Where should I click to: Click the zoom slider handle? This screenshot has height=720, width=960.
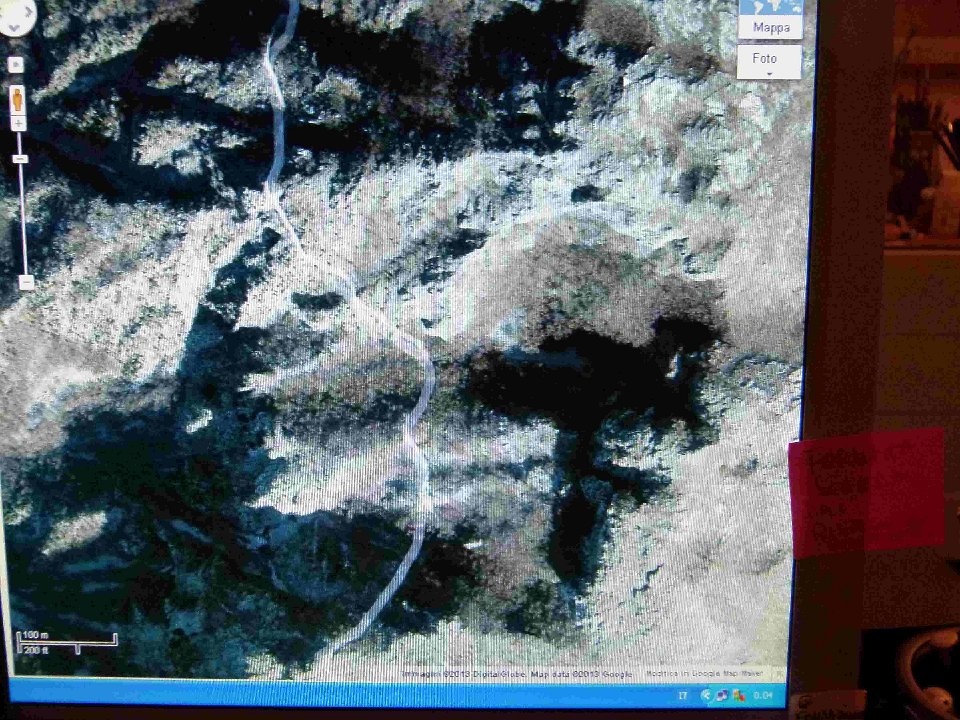(x=20, y=159)
